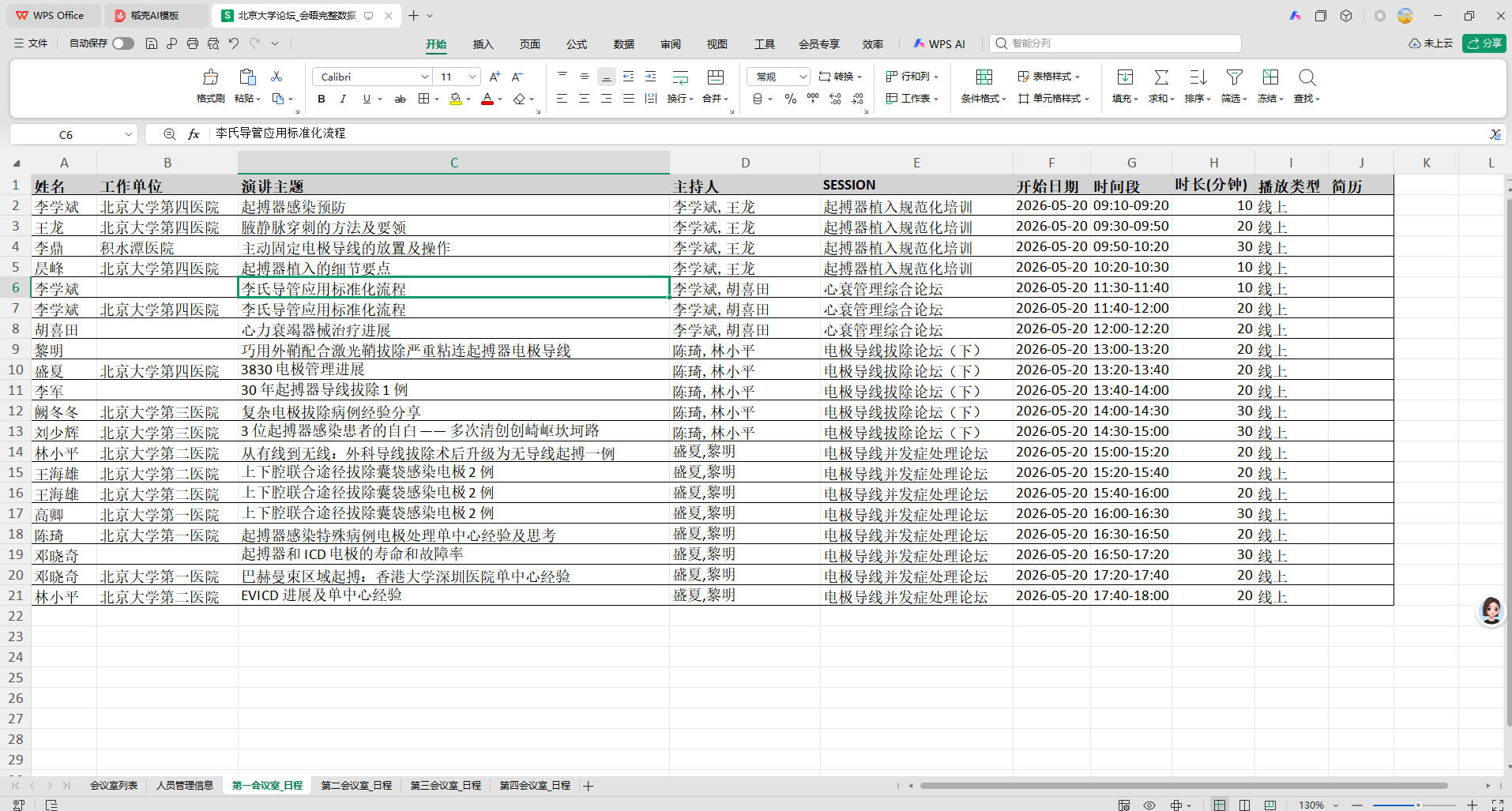This screenshot has height=811, width=1512.
Task: Apply Strikethrough formatting
Action: tap(401, 99)
